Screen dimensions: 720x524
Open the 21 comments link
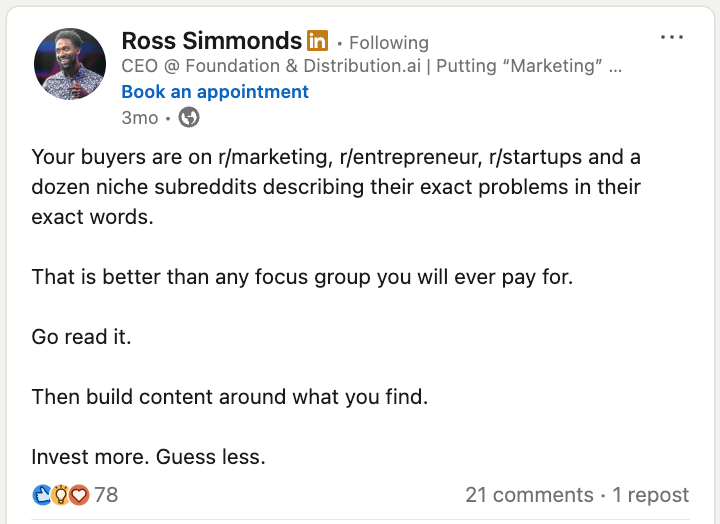point(529,495)
